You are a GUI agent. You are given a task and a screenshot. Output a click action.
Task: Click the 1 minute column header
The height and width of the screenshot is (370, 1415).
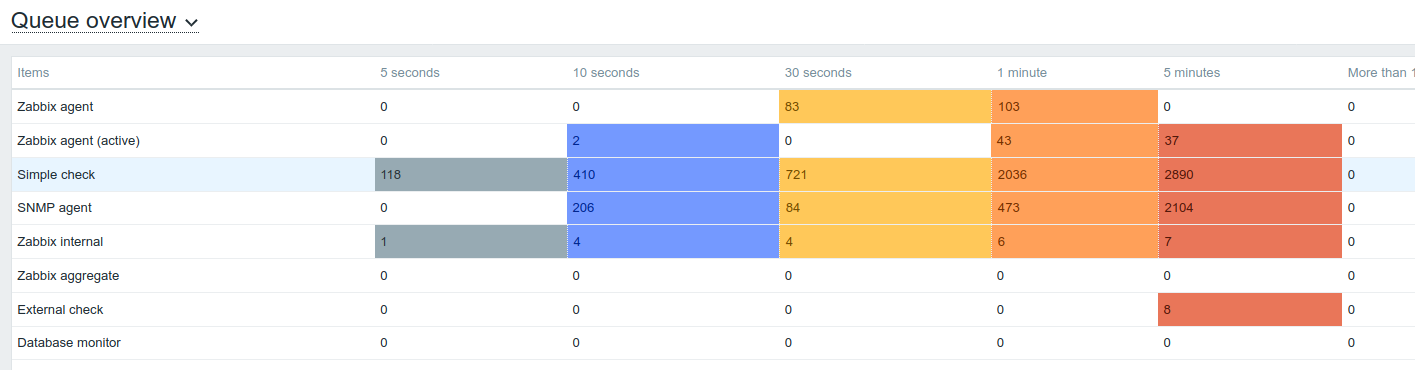(1022, 73)
